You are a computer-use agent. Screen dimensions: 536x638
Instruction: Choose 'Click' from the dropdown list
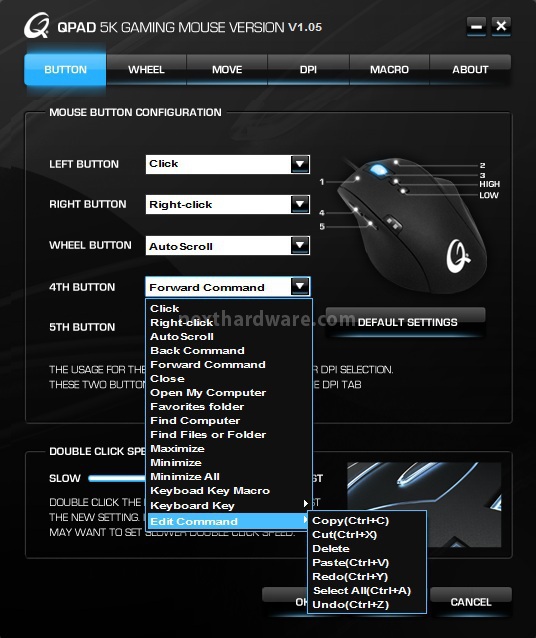[x=229, y=308]
